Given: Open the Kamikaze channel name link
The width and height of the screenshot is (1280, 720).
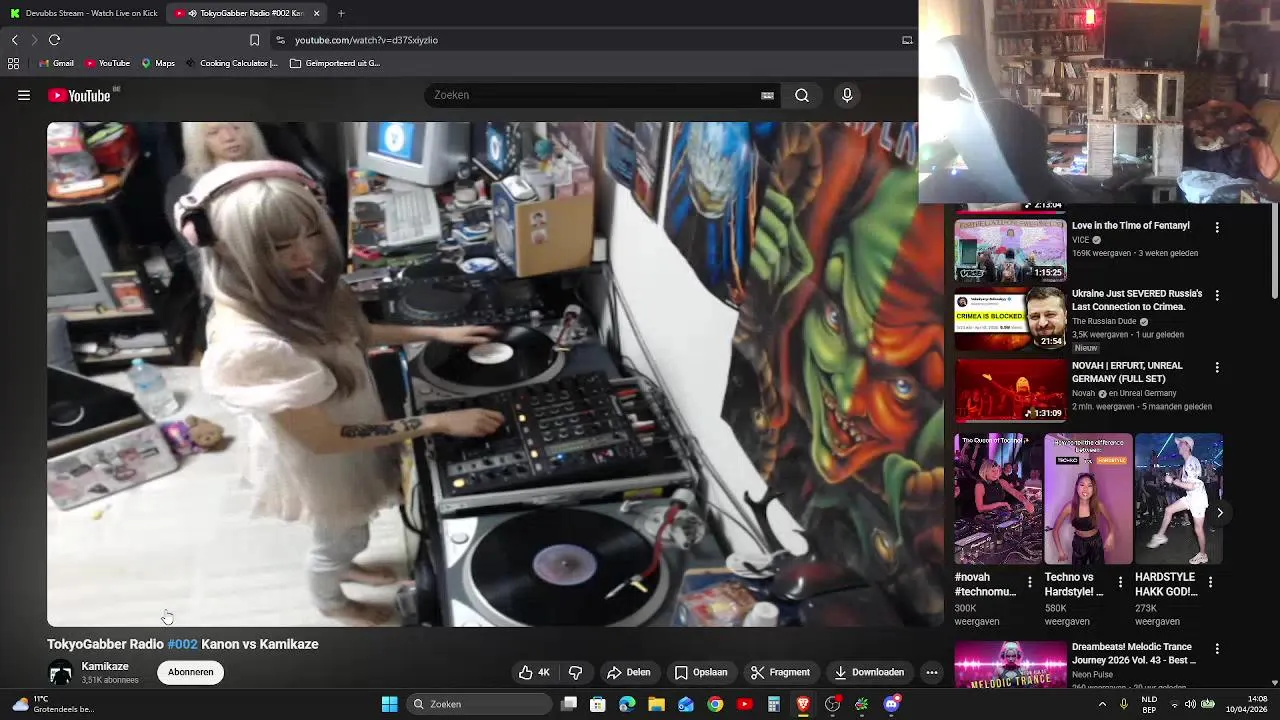Looking at the screenshot, I should (x=105, y=666).
